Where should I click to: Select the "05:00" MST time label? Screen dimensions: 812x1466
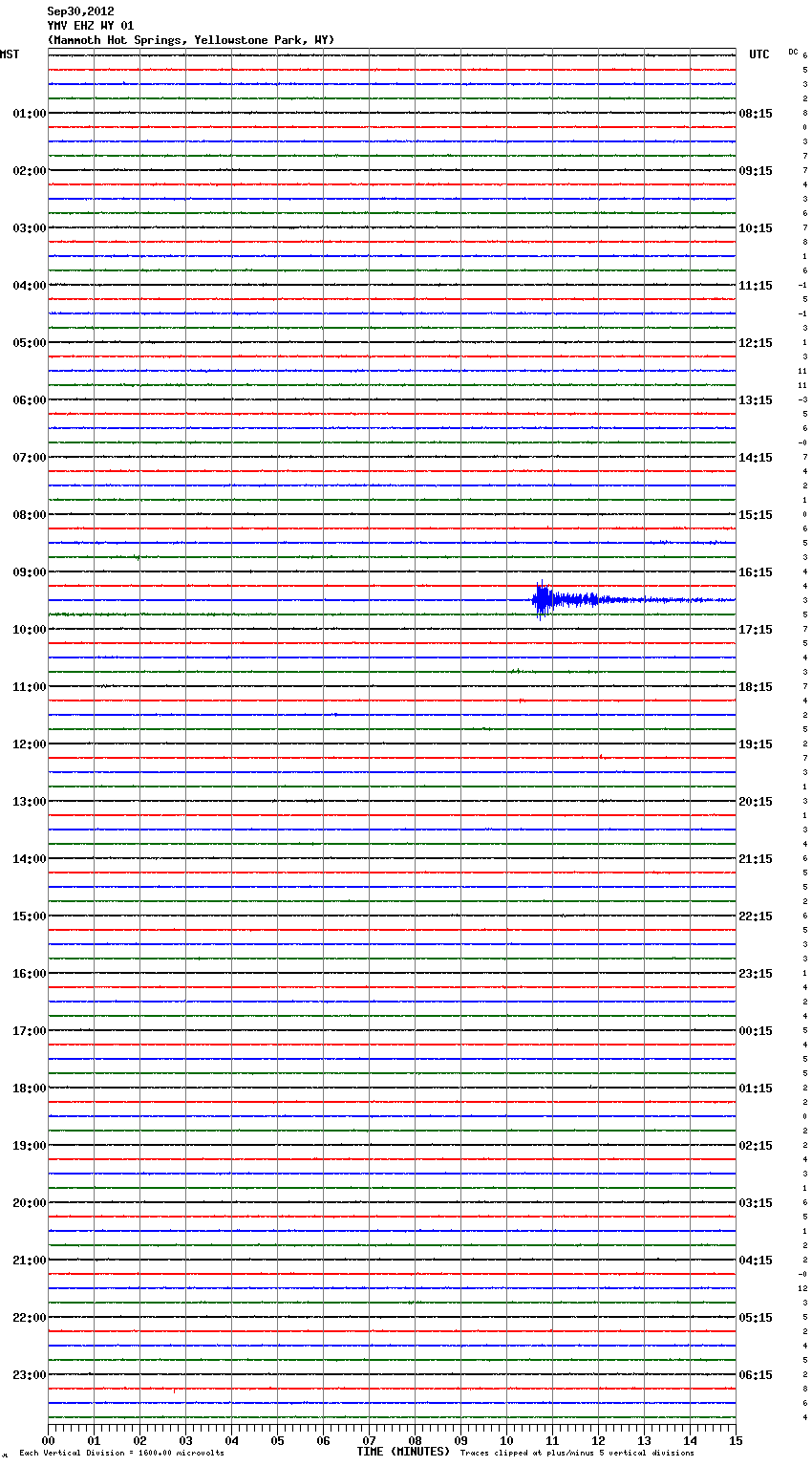[x=30, y=343]
